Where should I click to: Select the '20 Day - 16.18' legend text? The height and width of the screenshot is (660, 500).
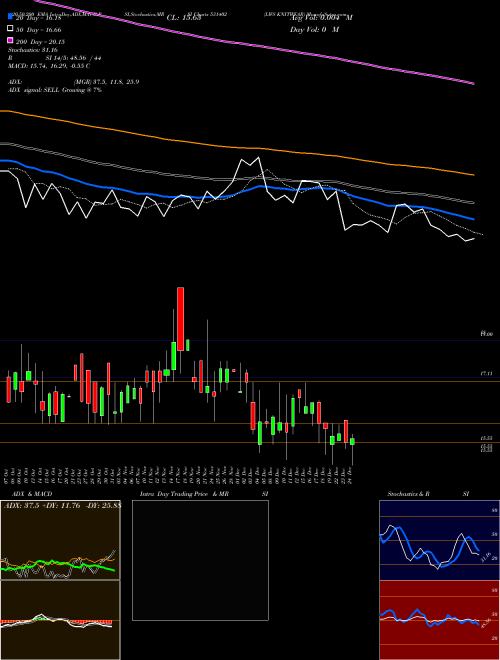[39, 19]
